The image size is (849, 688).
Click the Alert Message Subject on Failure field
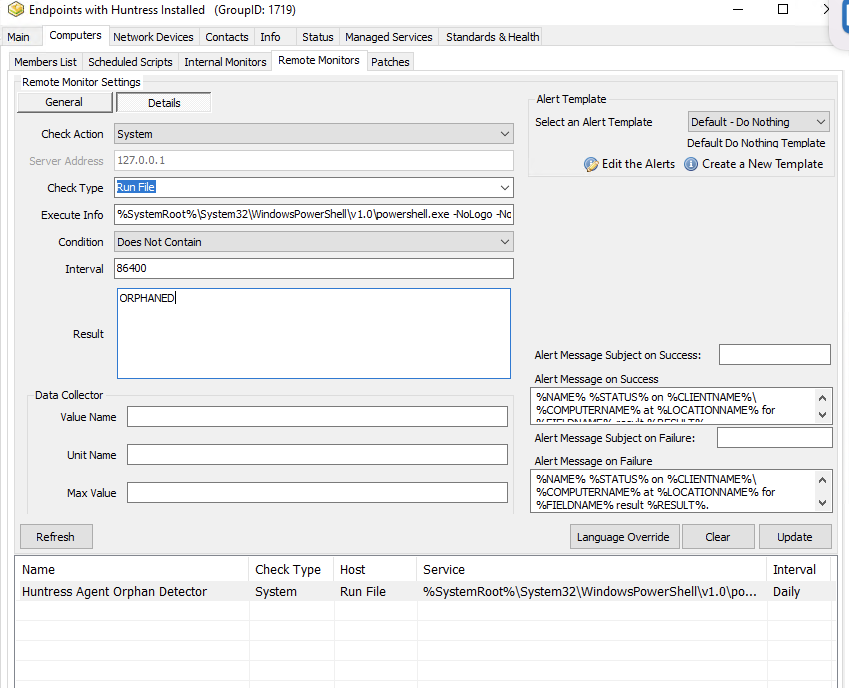775,437
